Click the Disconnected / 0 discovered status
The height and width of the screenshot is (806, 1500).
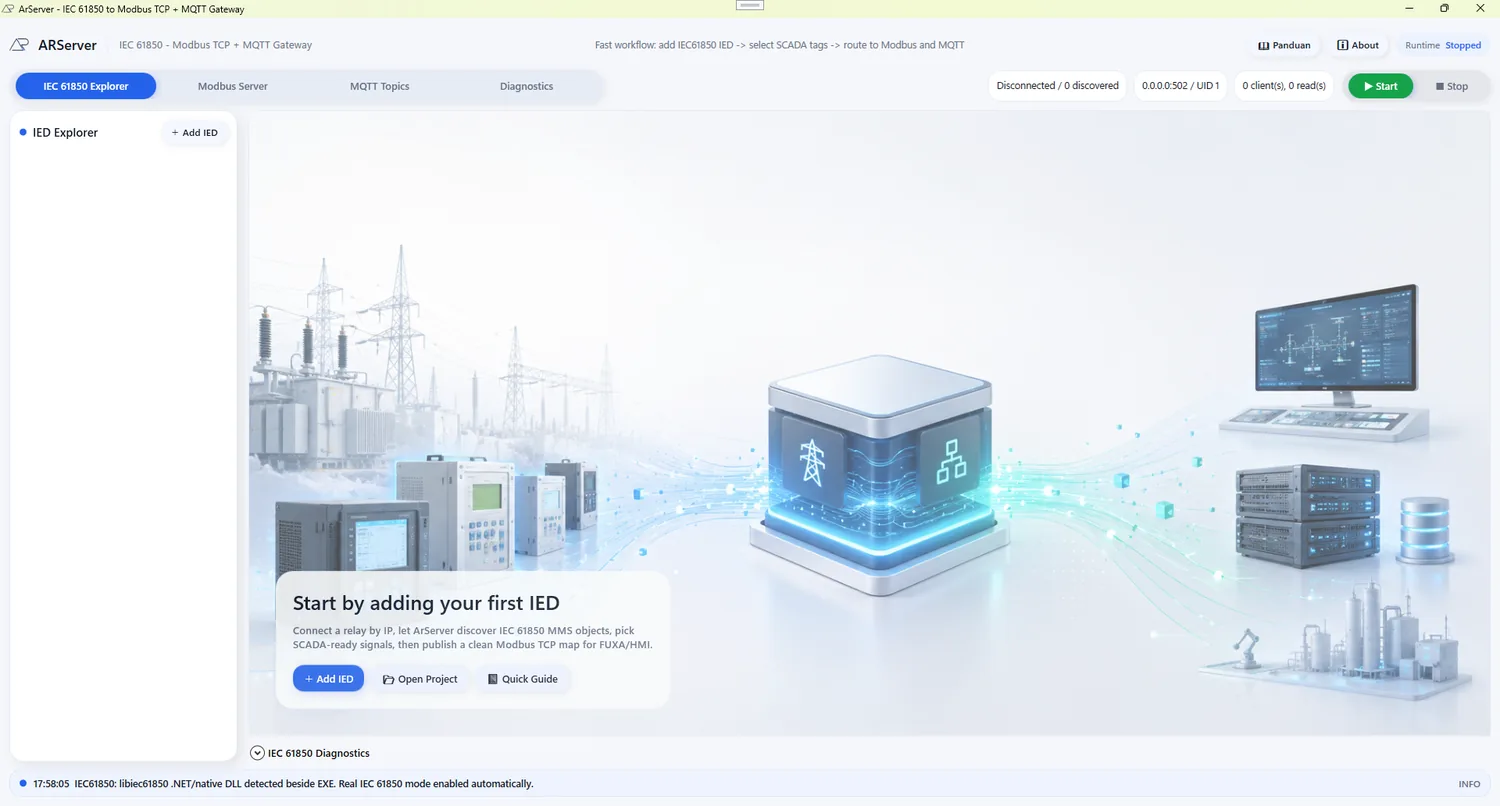pyautogui.click(x=1058, y=86)
